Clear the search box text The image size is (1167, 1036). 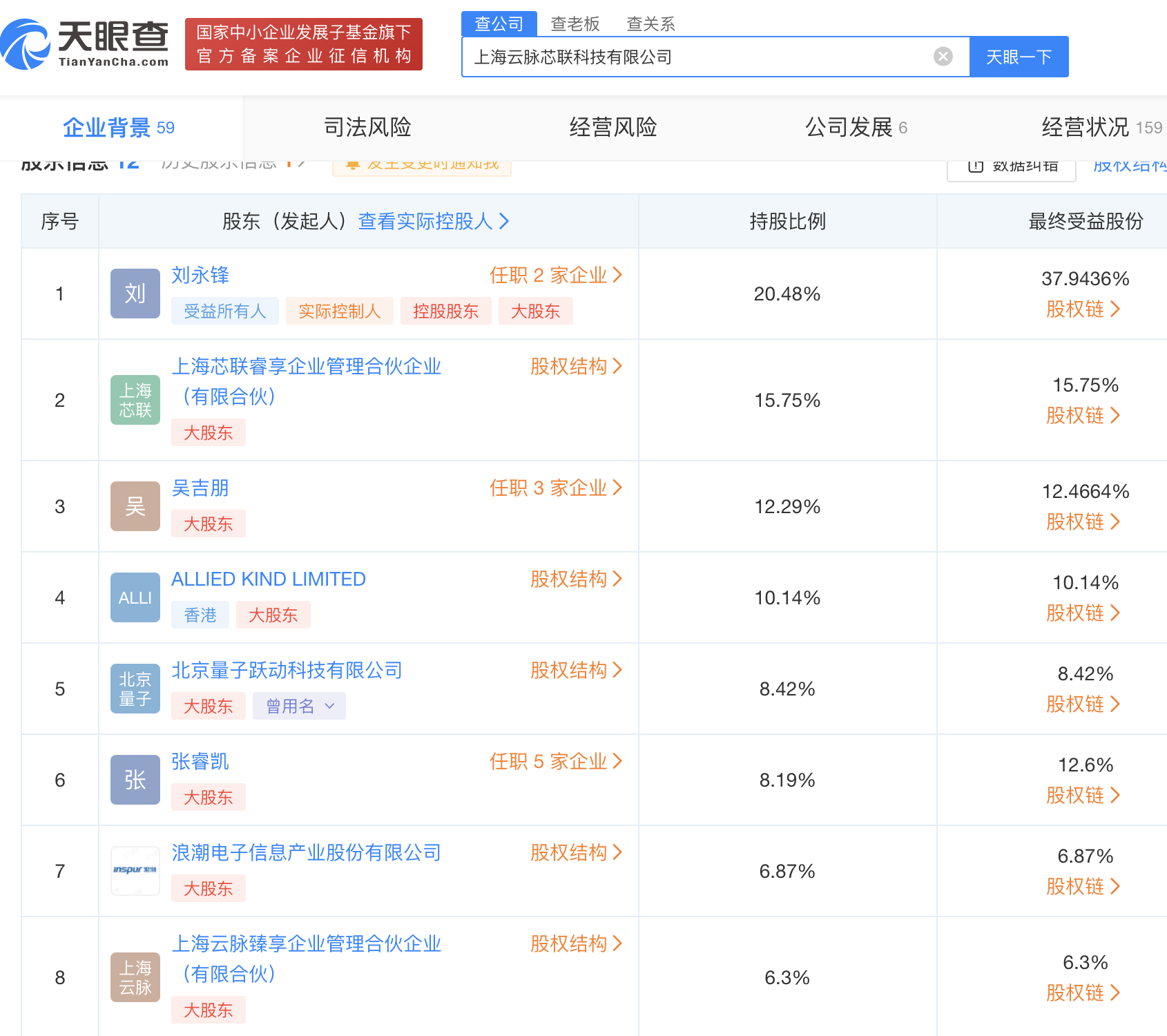pyautogui.click(x=943, y=57)
